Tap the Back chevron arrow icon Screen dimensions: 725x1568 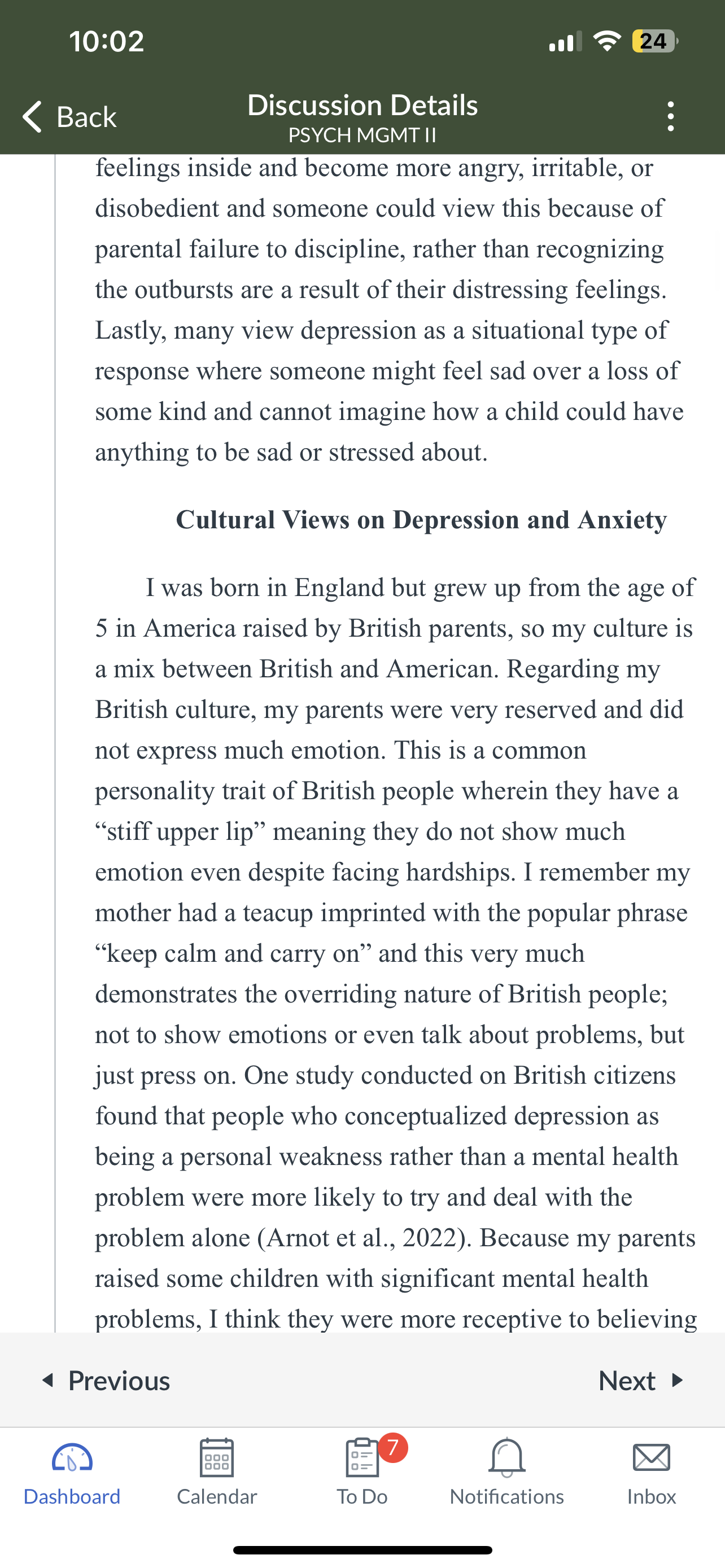click(32, 116)
